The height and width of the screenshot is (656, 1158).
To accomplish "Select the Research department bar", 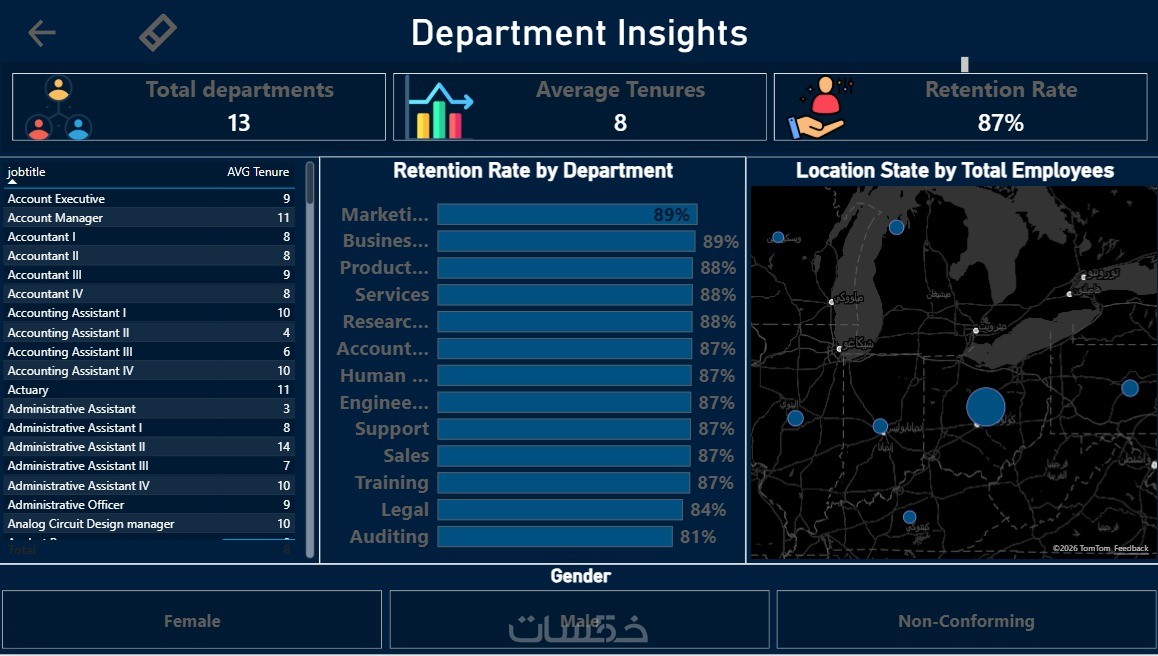I will [564, 321].
